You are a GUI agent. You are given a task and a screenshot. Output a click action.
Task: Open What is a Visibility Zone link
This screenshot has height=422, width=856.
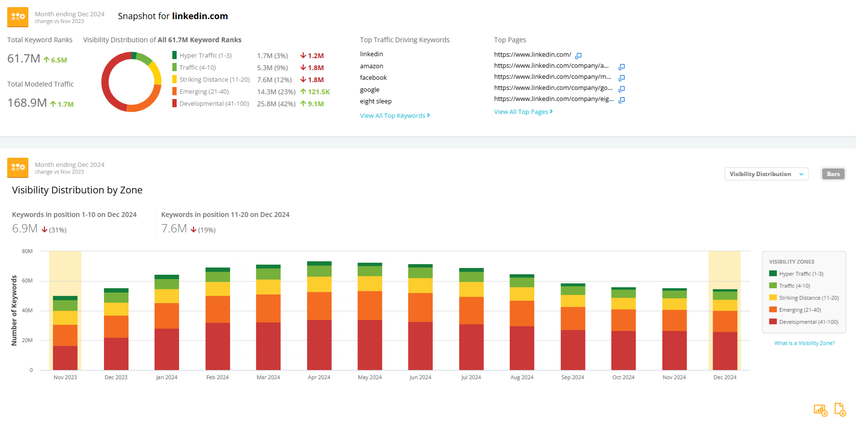pos(804,343)
